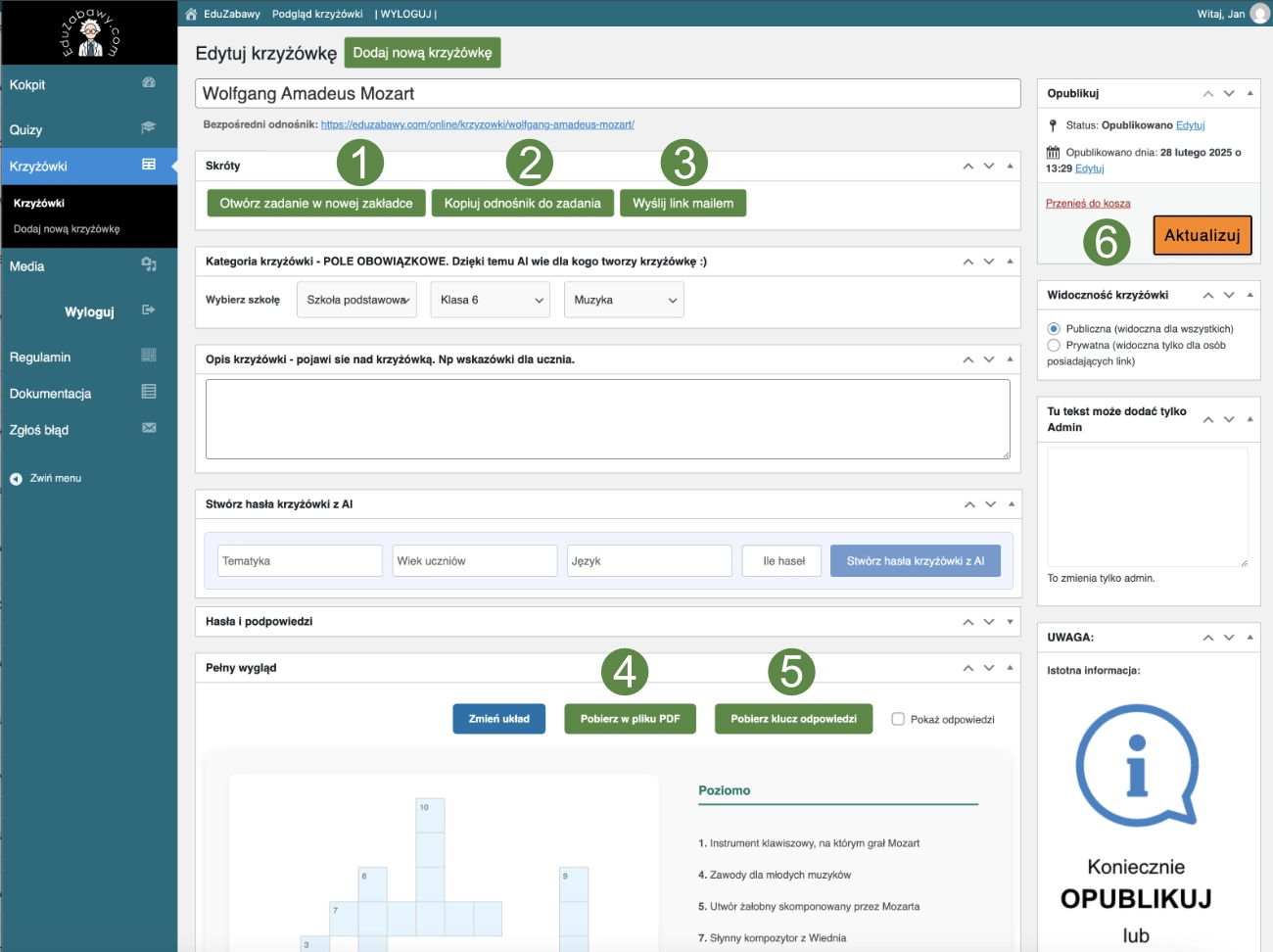Click the Dokumentacja document icon
The image size is (1273, 952).
tap(149, 392)
